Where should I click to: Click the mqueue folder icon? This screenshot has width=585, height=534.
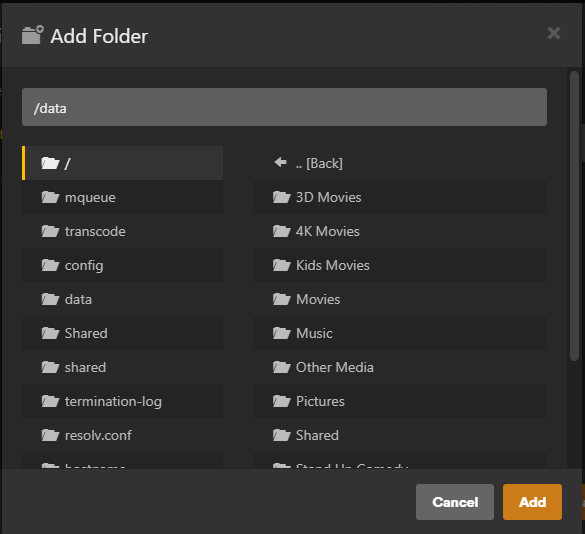pos(50,197)
